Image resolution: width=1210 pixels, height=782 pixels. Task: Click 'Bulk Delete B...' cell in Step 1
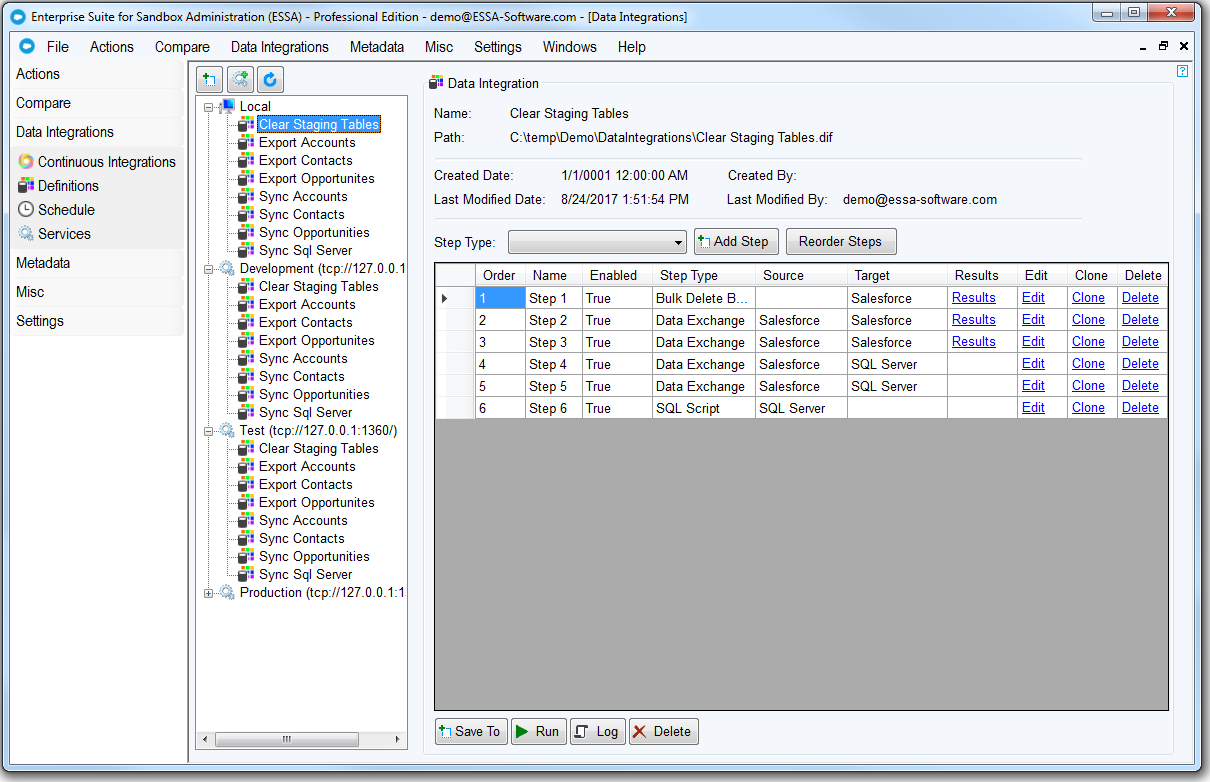click(703, 298)
